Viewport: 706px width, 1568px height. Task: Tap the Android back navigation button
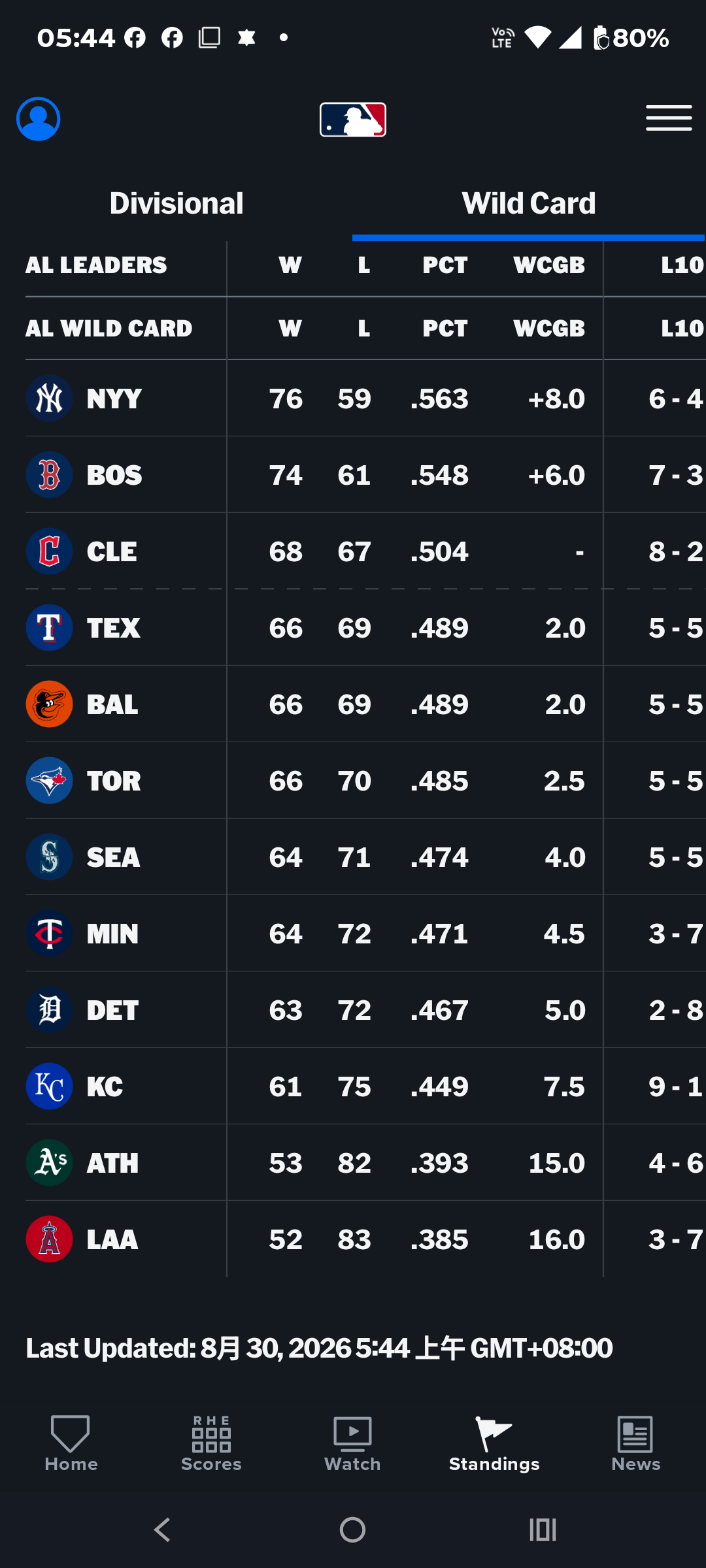click(162, 1530)
